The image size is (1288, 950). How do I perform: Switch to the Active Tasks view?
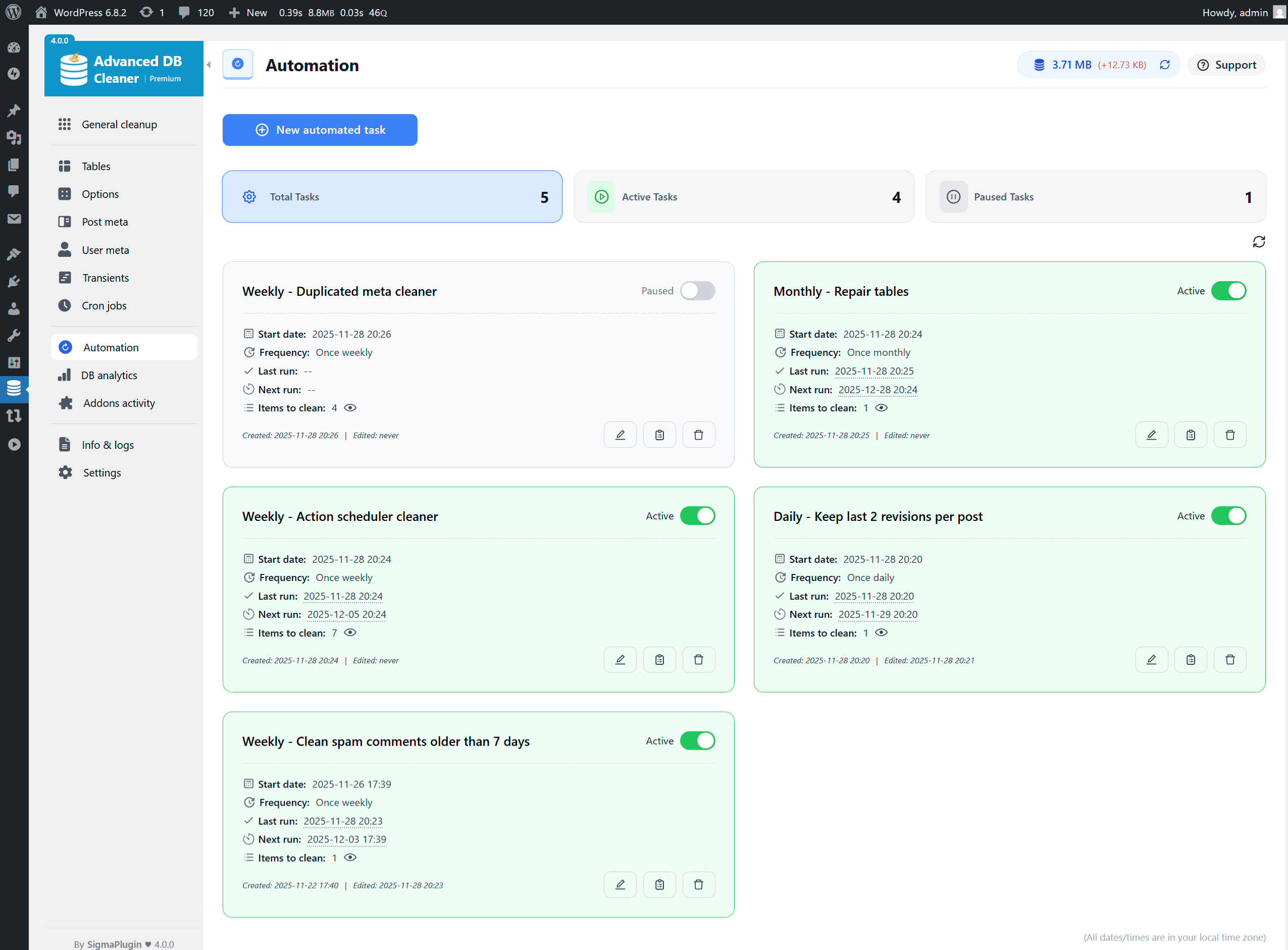point(743,196)
